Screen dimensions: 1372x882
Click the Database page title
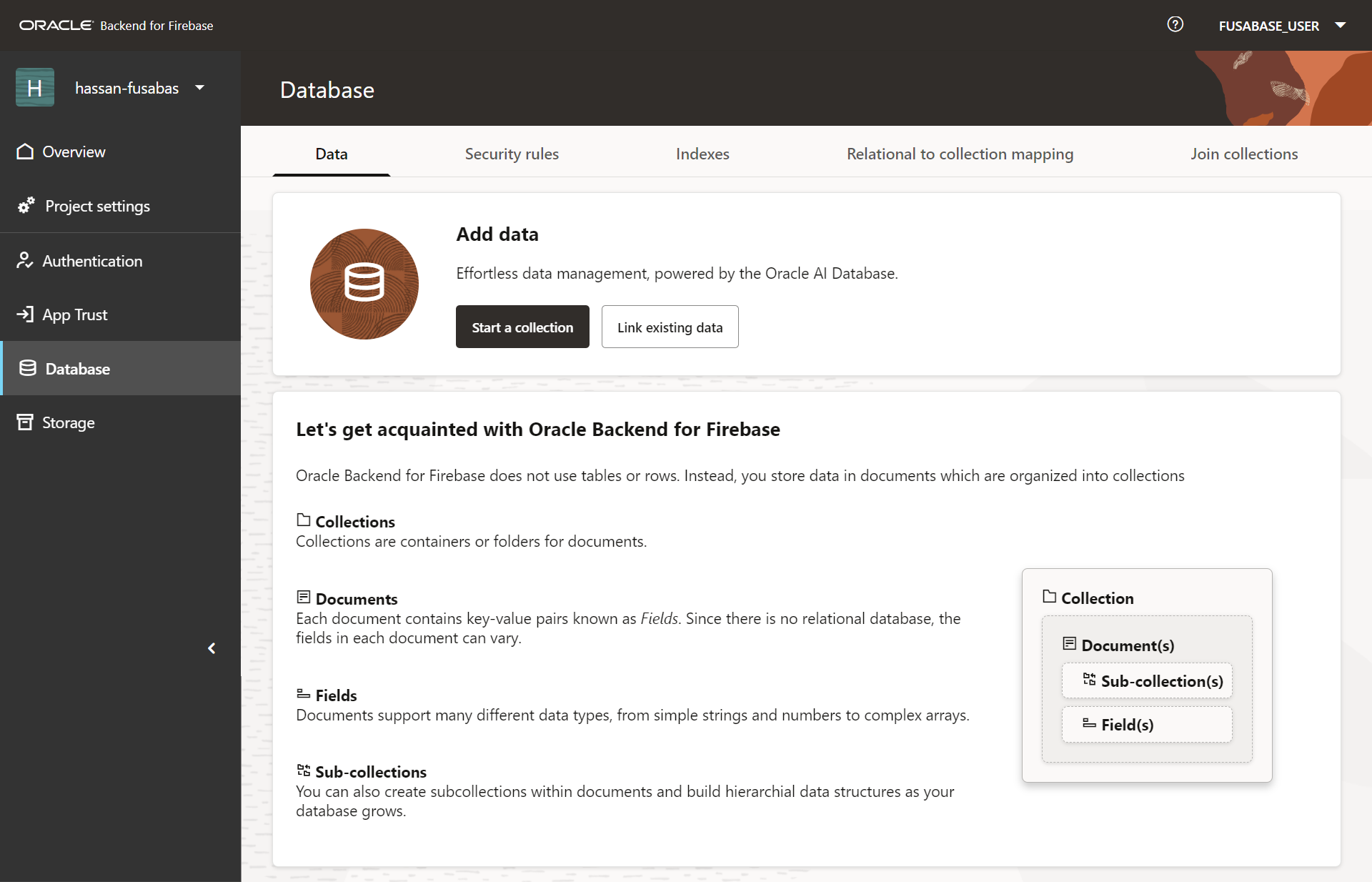[x=327, y=90]
